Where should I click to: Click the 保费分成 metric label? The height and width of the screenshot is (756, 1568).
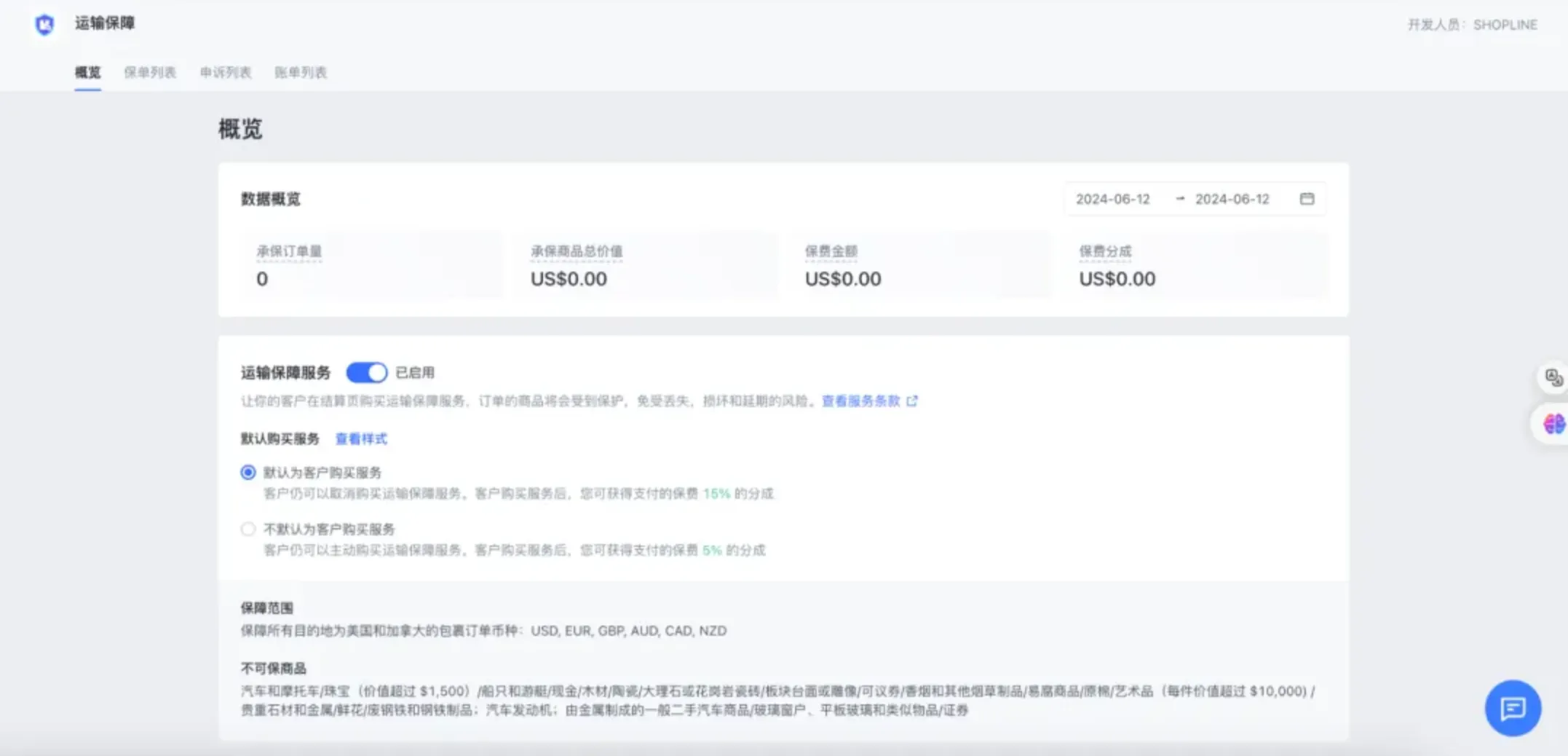point(1105,251)
